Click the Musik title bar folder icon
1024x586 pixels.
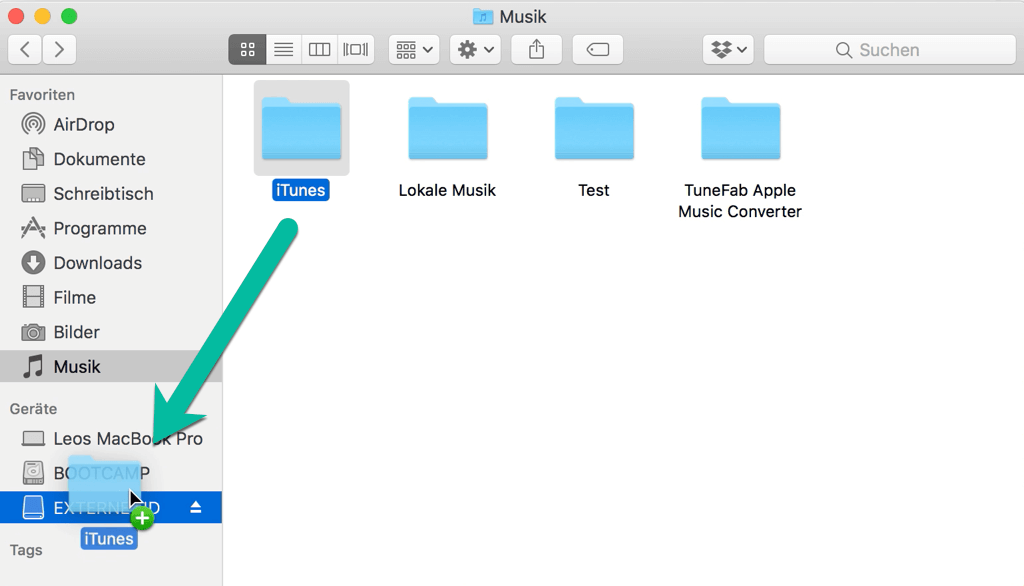click(483, 16)
